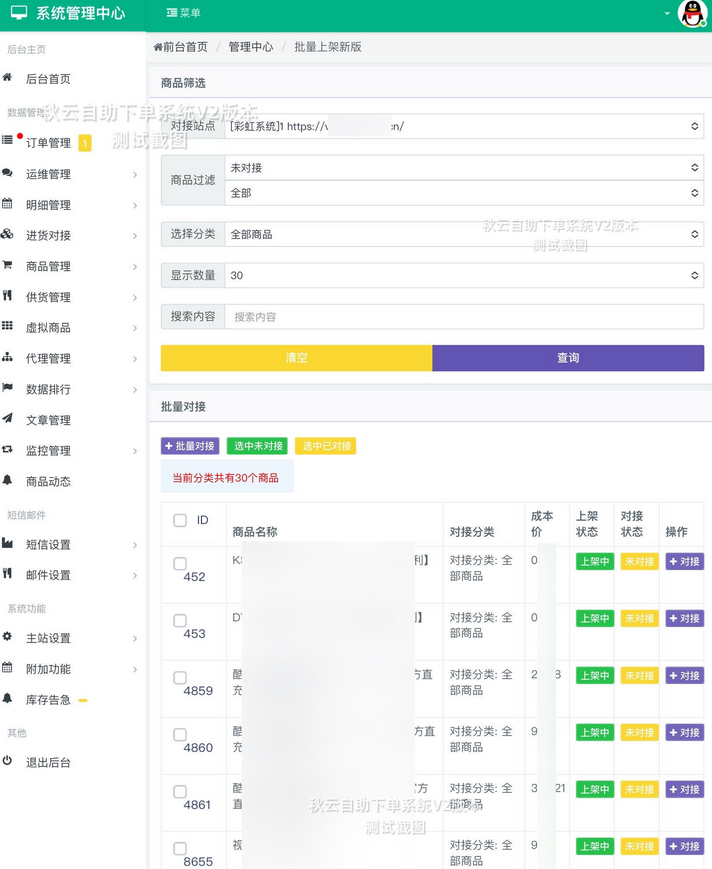Click the green 选中未对接 button
Screen dimensions: 712x869
pyautogui.click(x=258, y=446)
